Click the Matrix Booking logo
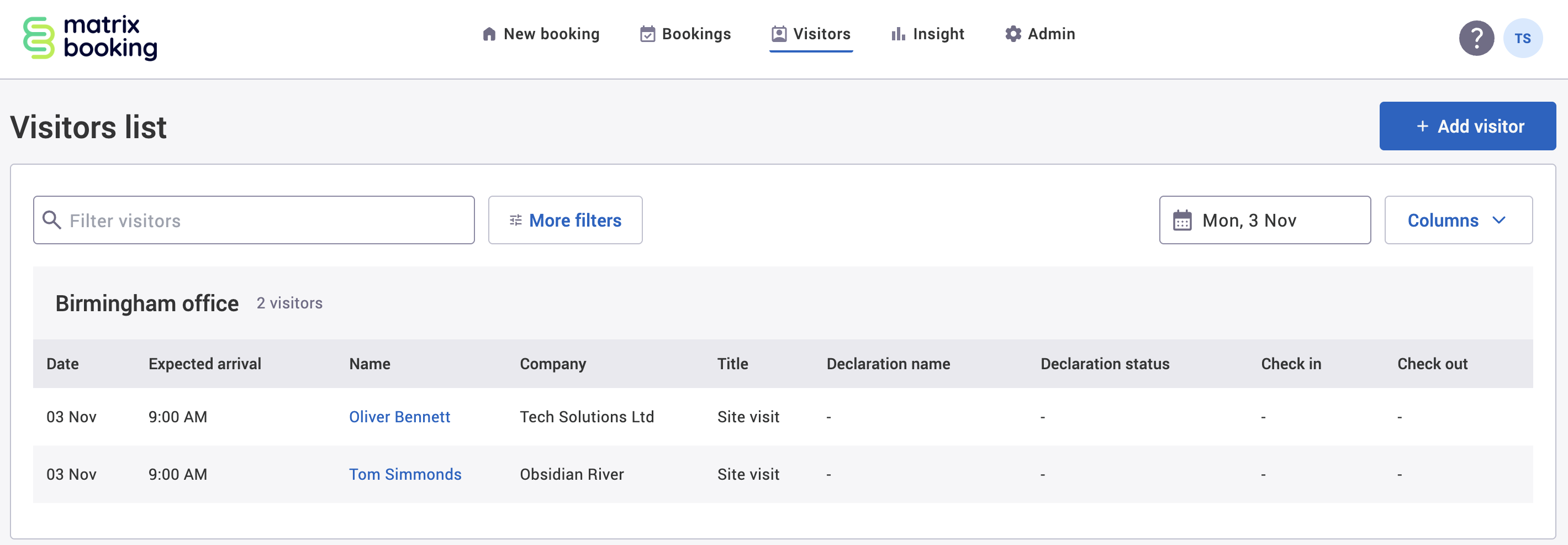Image resolution: width=1568 pixels, height=545 pixels. pos(90,38)
